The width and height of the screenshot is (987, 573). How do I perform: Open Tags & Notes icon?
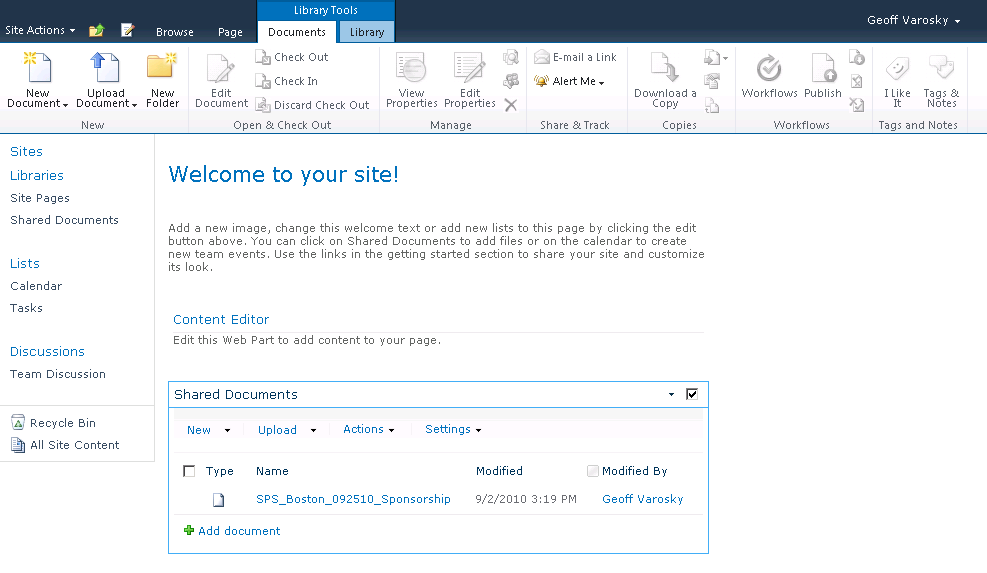pyautogui.click(x=941, y=68)
